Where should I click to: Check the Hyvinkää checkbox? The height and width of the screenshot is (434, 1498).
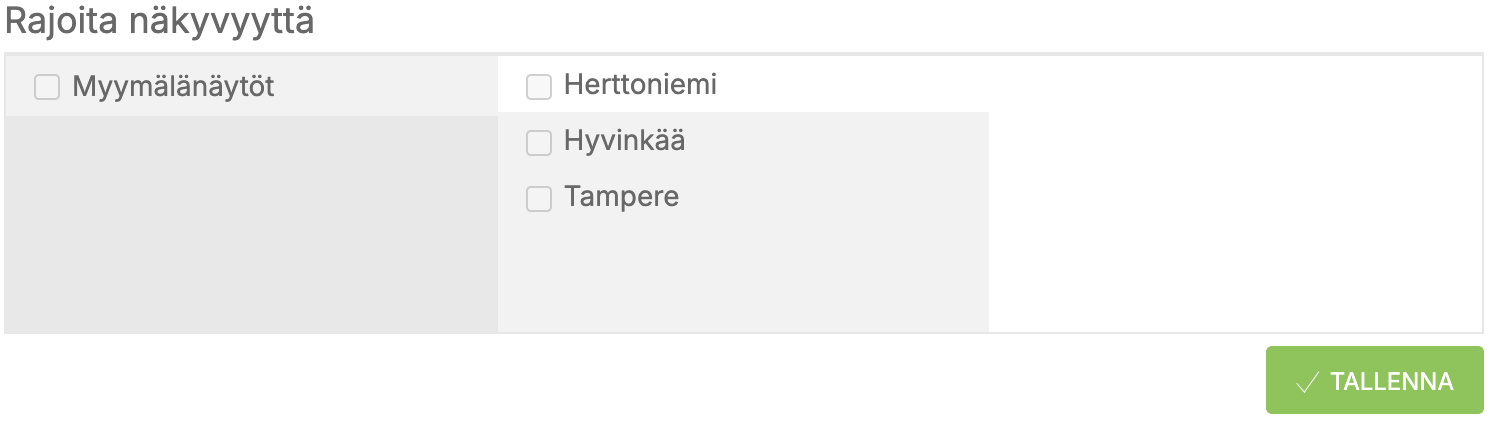pos(539,144)
